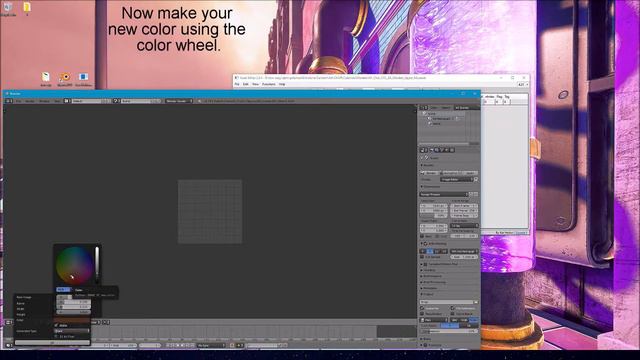640x360 pixels.
Task: Open the File menu in the window behind Blender
Action: (237, 84)
